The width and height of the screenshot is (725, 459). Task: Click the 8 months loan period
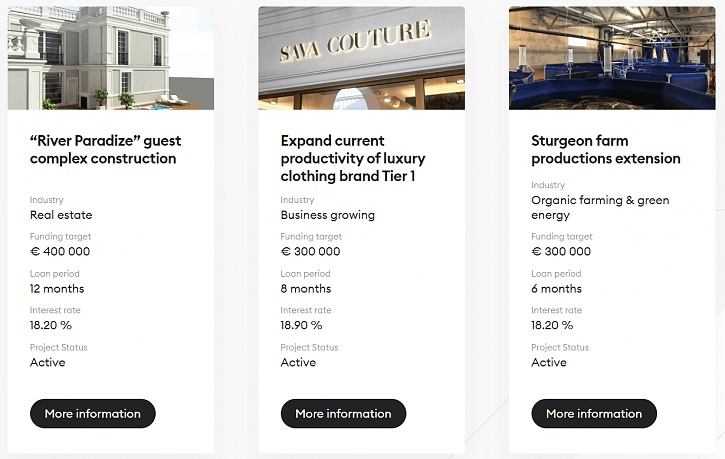pyautogui.click(x=305, y=289)
